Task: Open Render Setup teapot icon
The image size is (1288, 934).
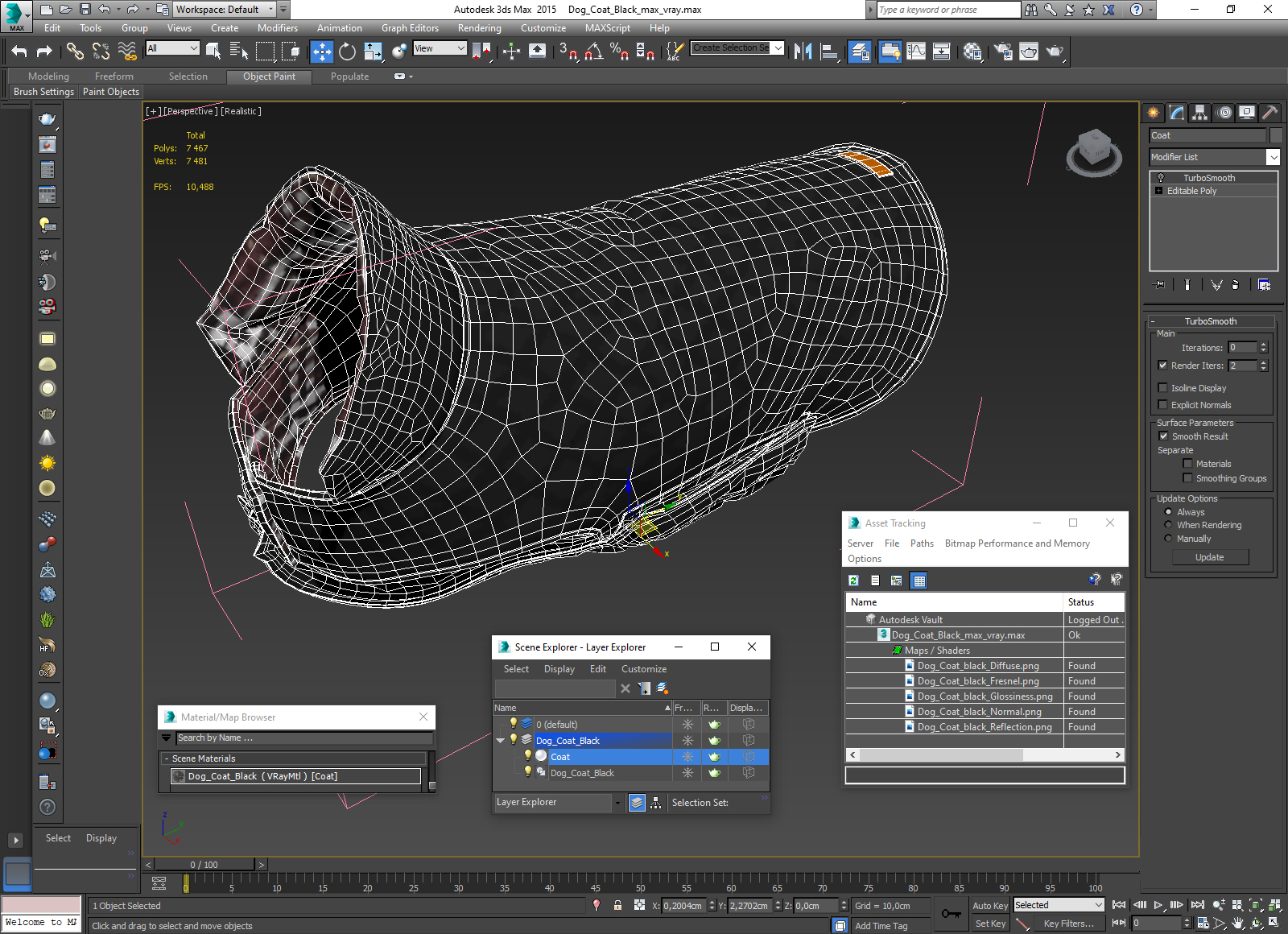Action: coord(1003,52)
